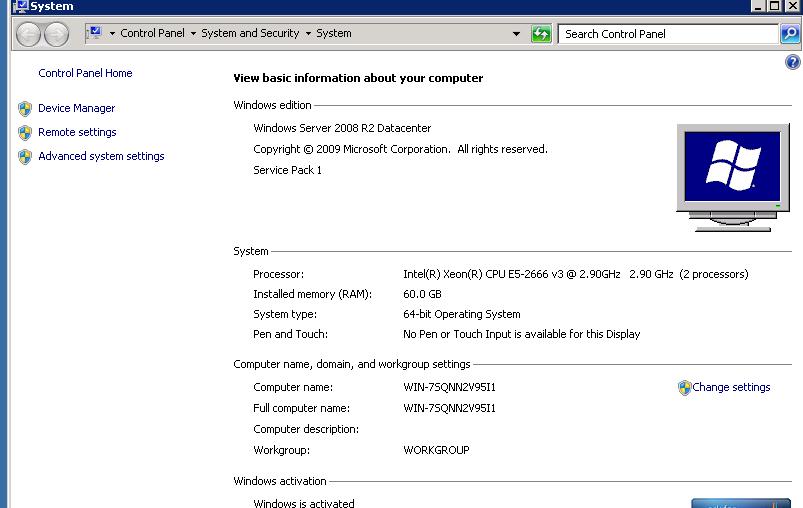
Task: Refresh the System page
Action: click(x=541, y=34)
